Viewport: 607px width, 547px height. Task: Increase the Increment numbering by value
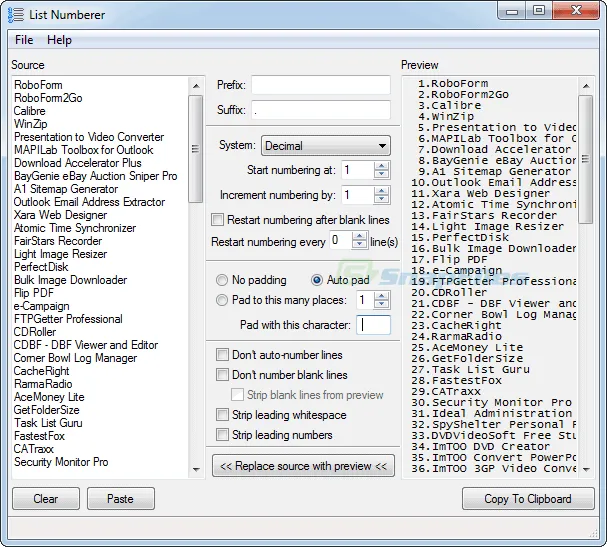pyautogui.click(x=382, y=191)
